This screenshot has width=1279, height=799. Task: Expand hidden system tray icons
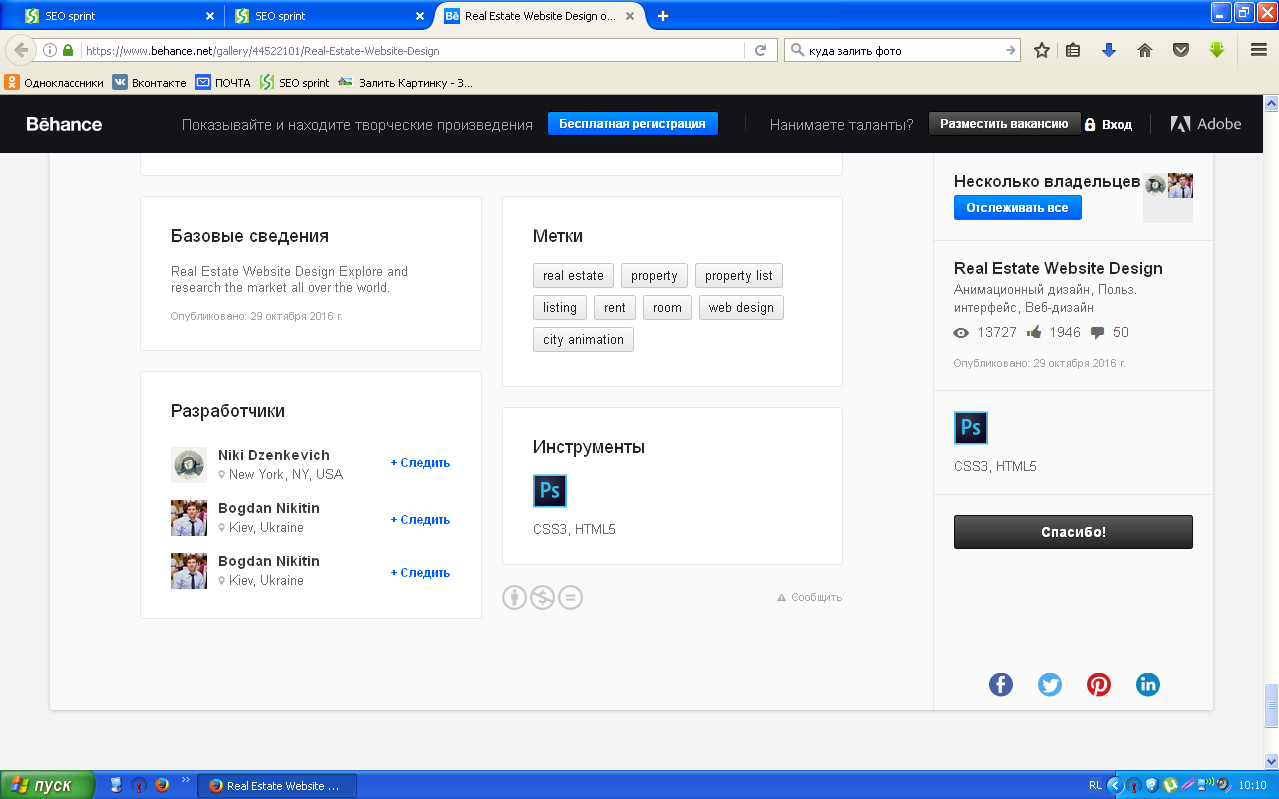pyautogui.click(x=1116, y=786)
